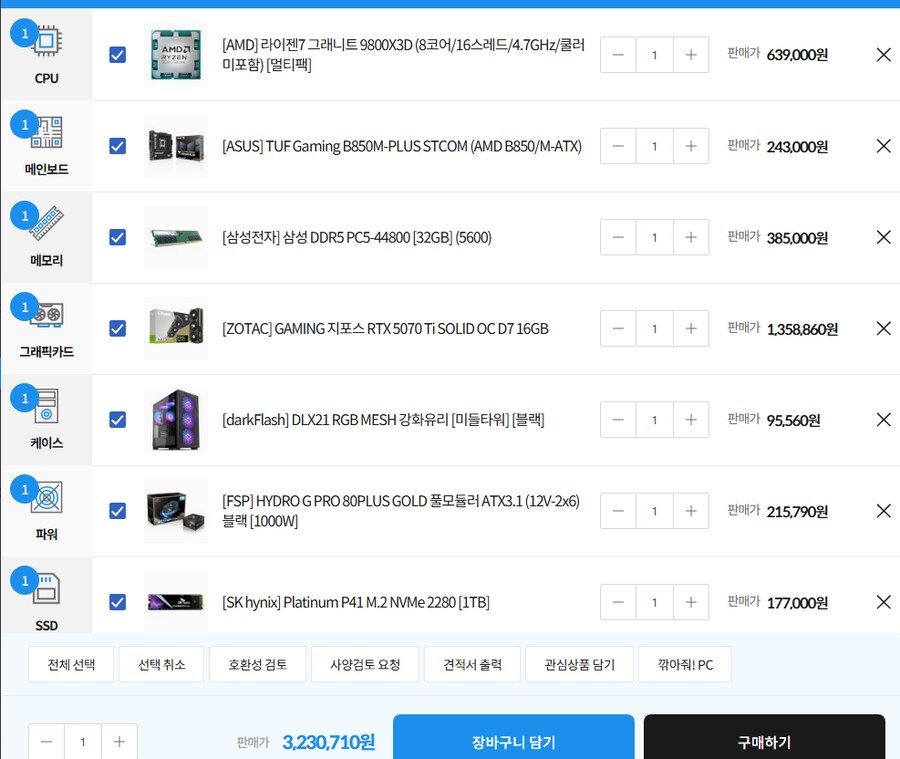Open the 파워 category icon
This screenshot has height=759, width=900.
click(47, 500)
